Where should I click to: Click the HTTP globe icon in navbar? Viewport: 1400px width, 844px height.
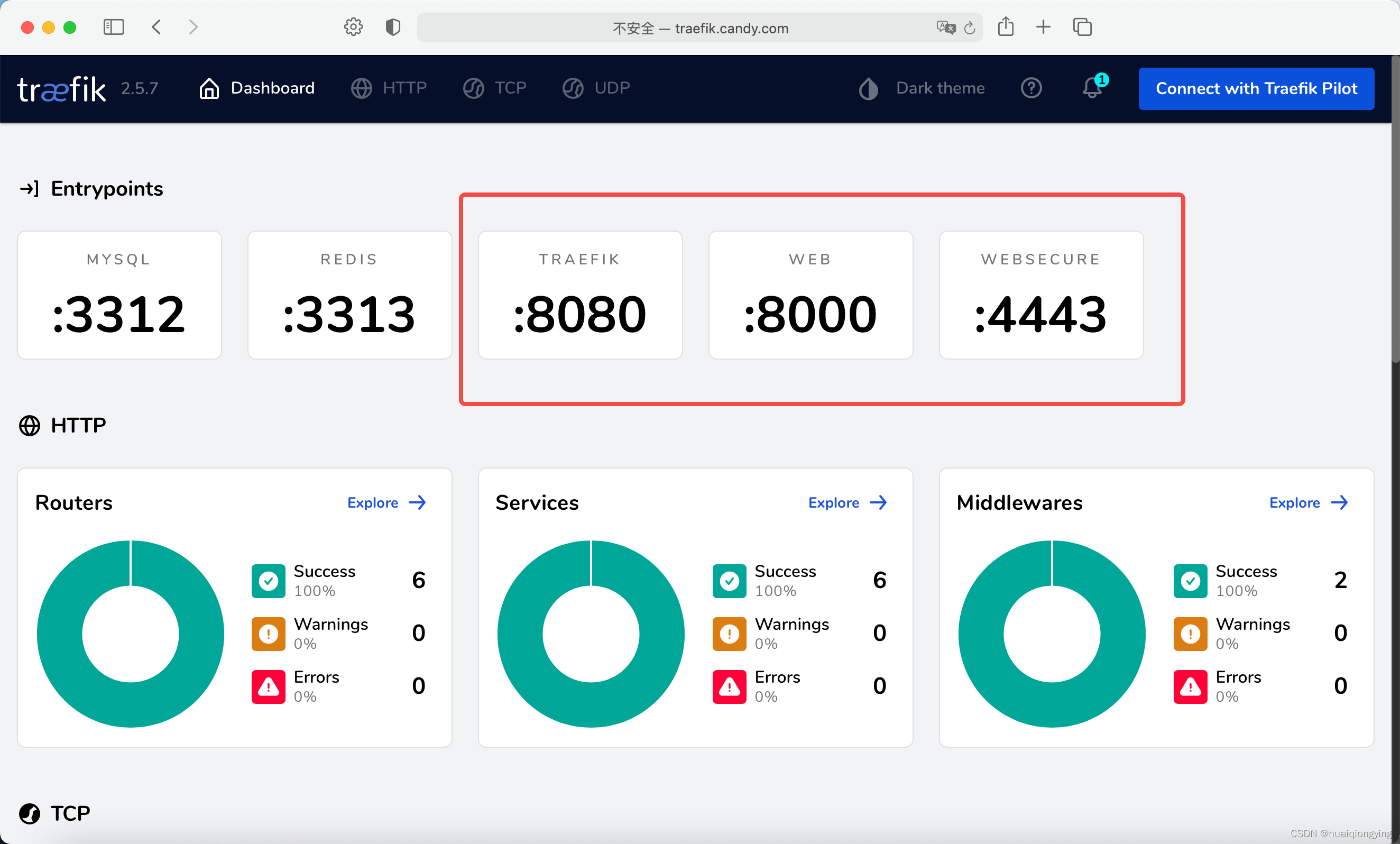point(361,88)
